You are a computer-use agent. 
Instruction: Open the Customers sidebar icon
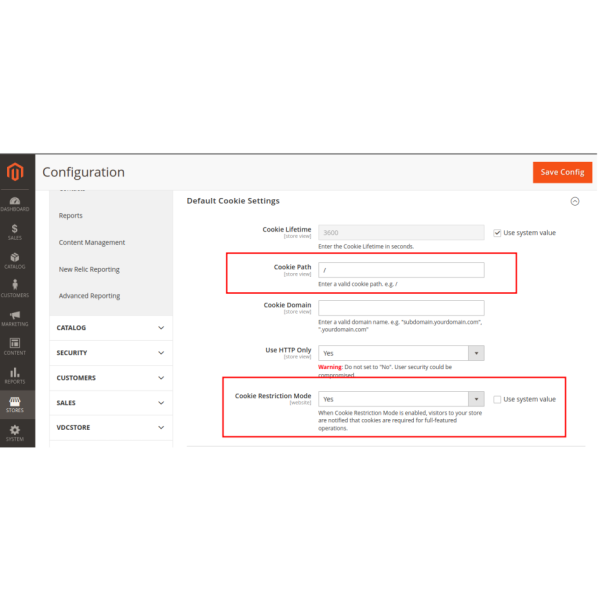click(x=15, y=289)
